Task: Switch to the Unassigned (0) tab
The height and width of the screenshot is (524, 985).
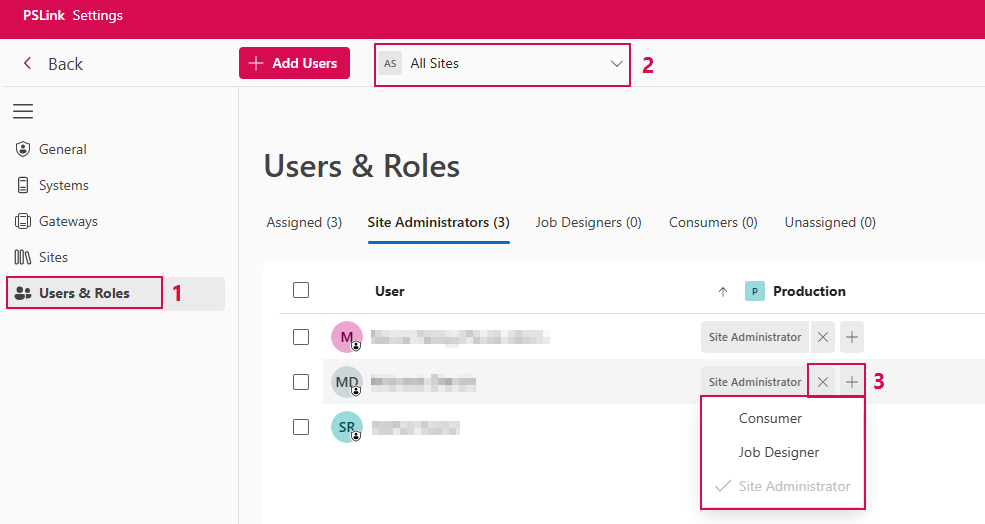Action: coord(830,222)
